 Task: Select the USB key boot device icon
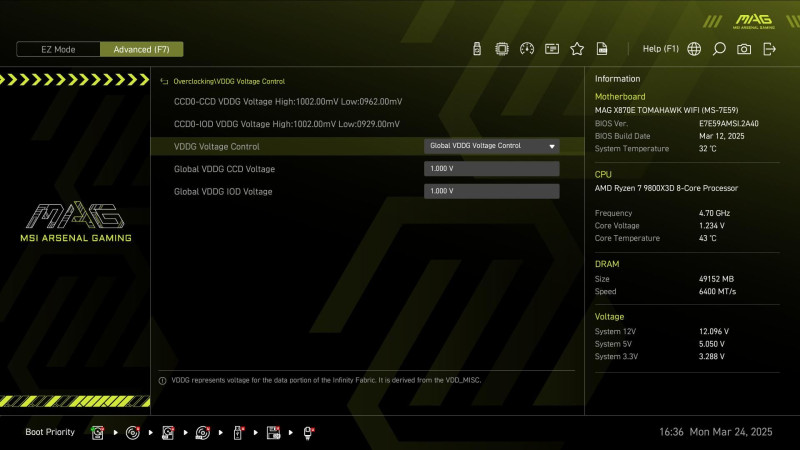click(x=238, y=433)
